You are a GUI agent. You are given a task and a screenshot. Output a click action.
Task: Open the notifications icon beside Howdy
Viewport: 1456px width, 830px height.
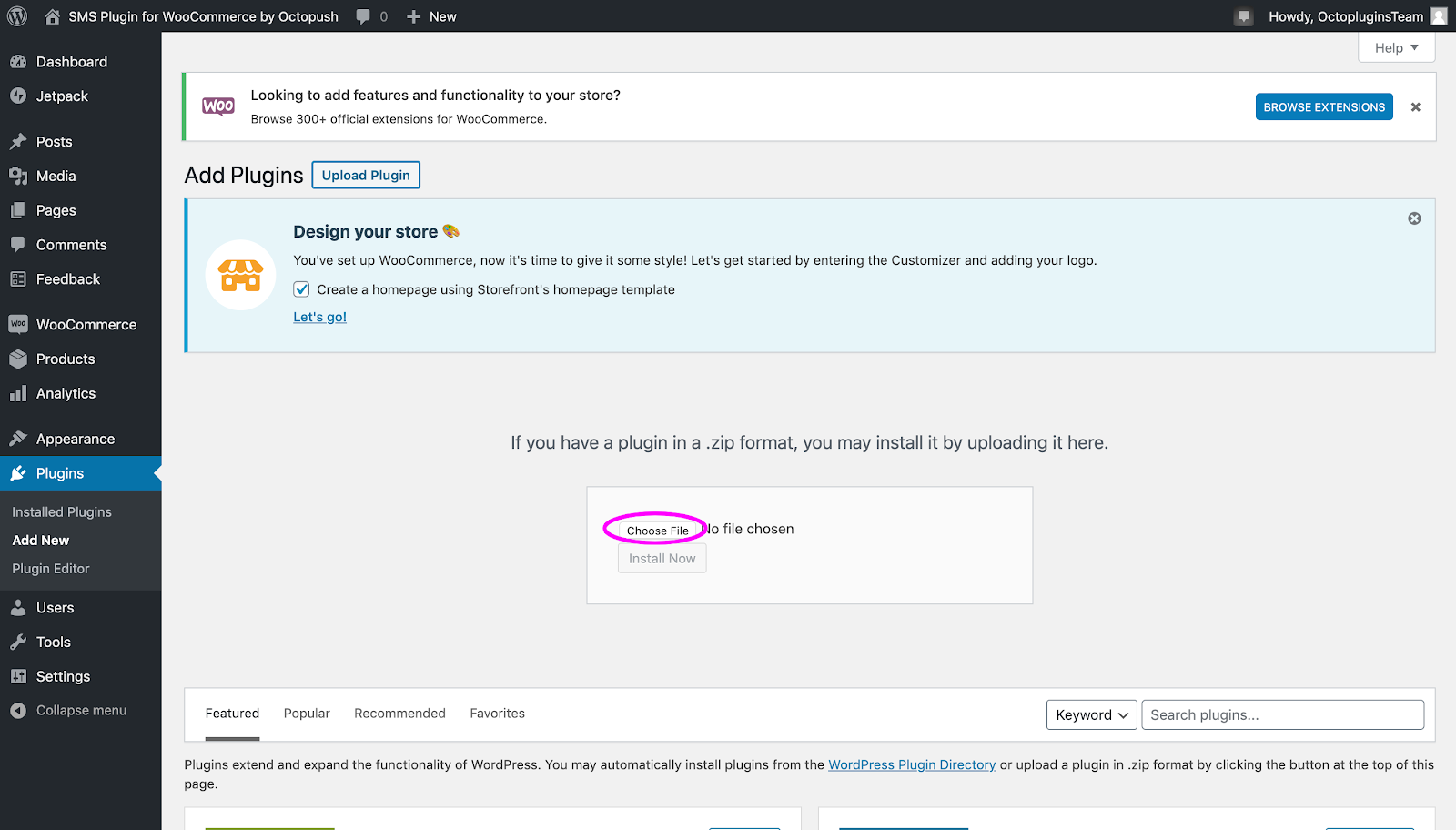click(x=1244, y=16)
